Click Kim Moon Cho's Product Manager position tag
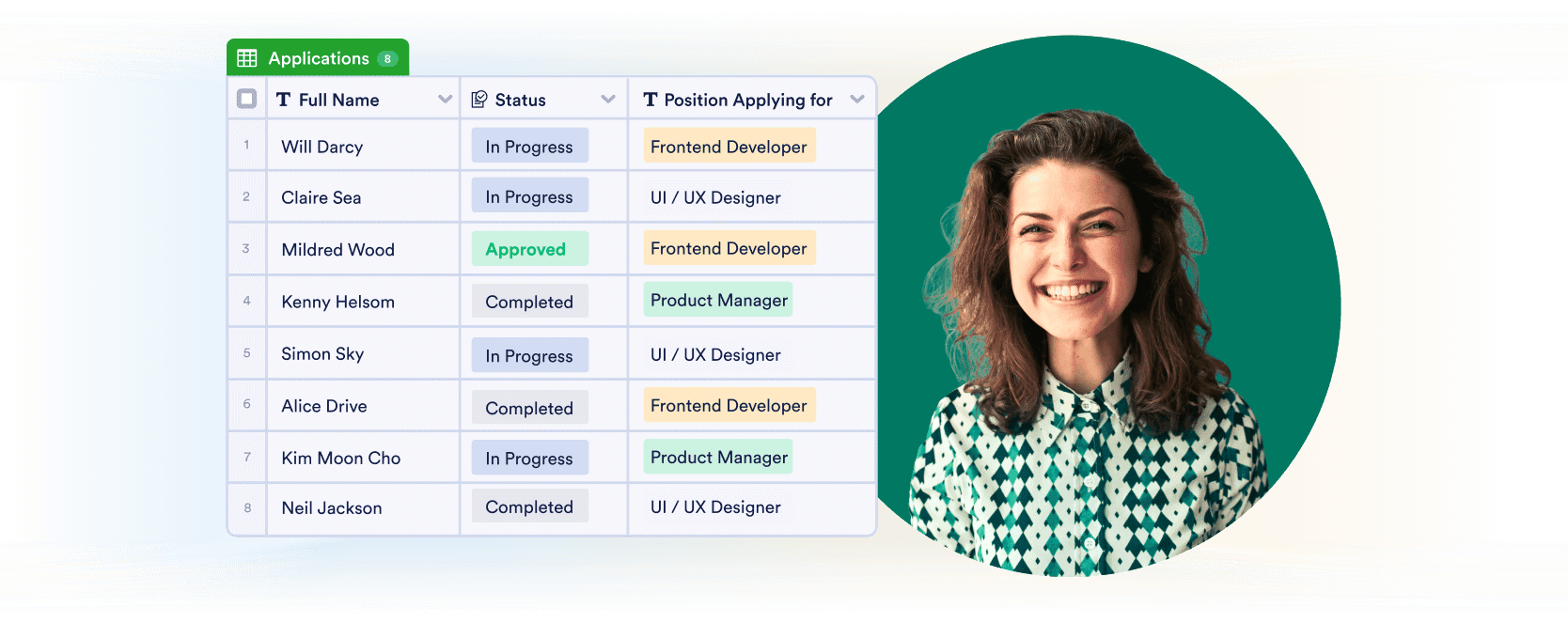 718,457
